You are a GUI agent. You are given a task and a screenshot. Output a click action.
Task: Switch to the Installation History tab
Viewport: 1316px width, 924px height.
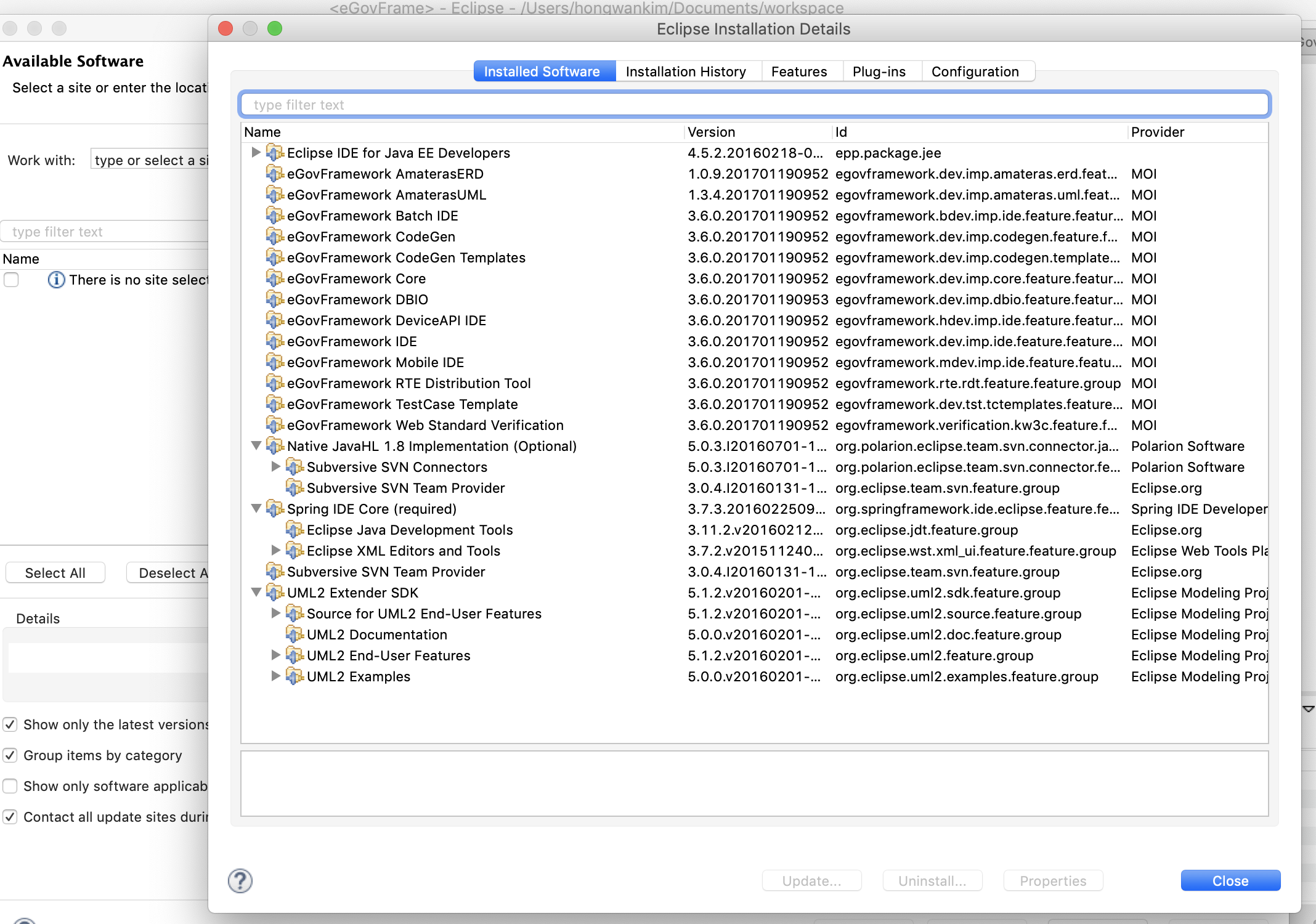point(685,71)
